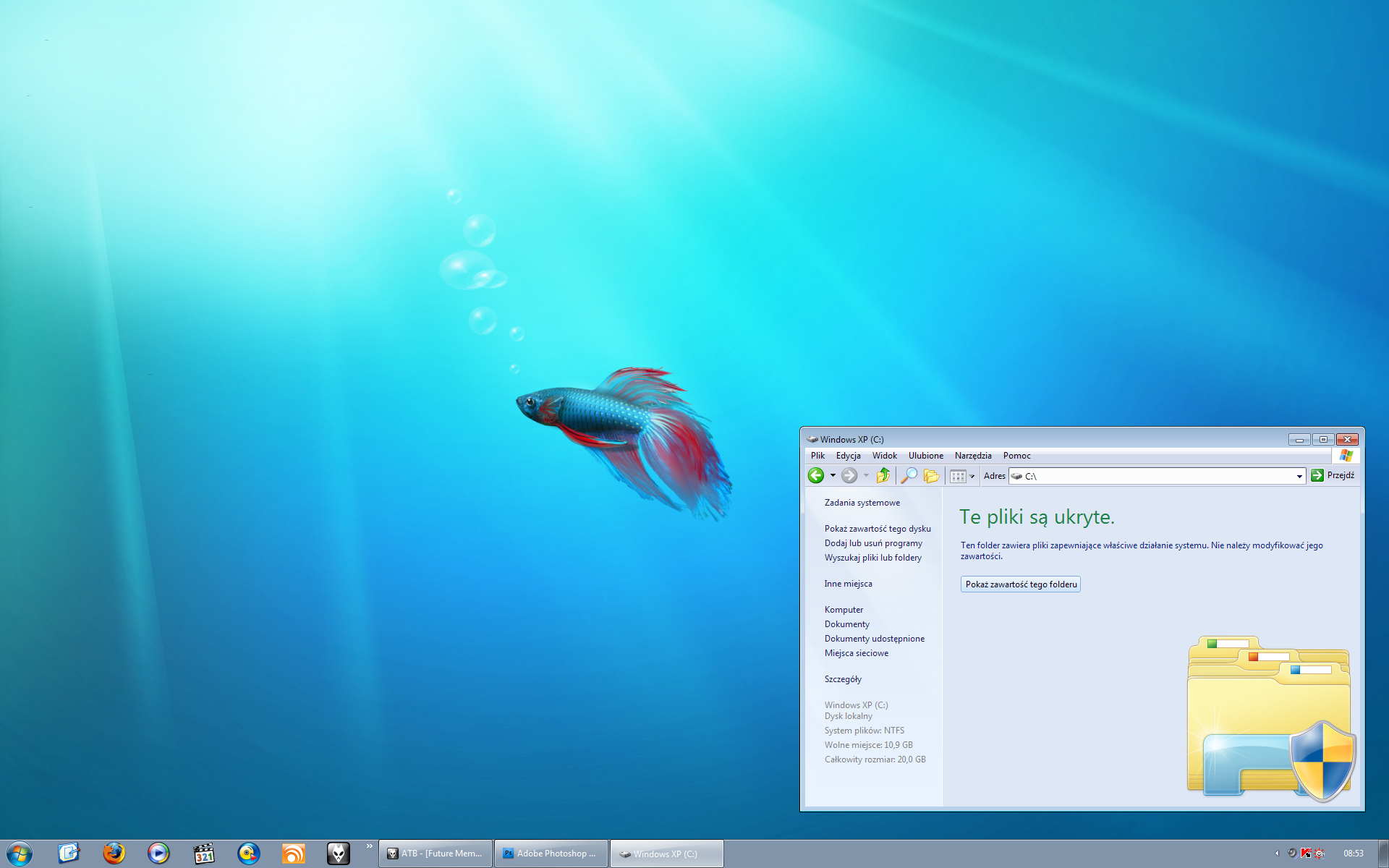
Task: Open the Widok menu
Action: point(884,456)
